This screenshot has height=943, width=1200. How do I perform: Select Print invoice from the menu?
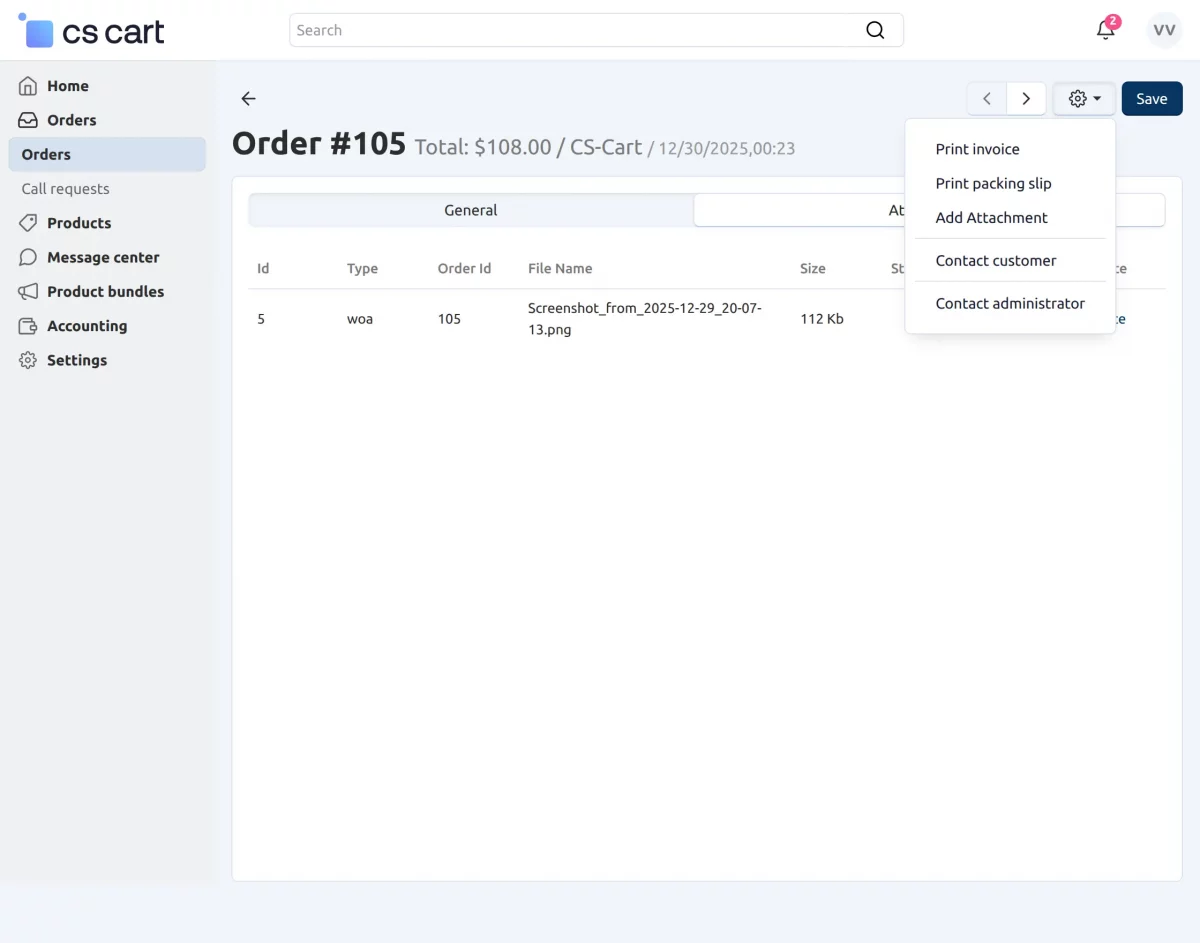977,149
